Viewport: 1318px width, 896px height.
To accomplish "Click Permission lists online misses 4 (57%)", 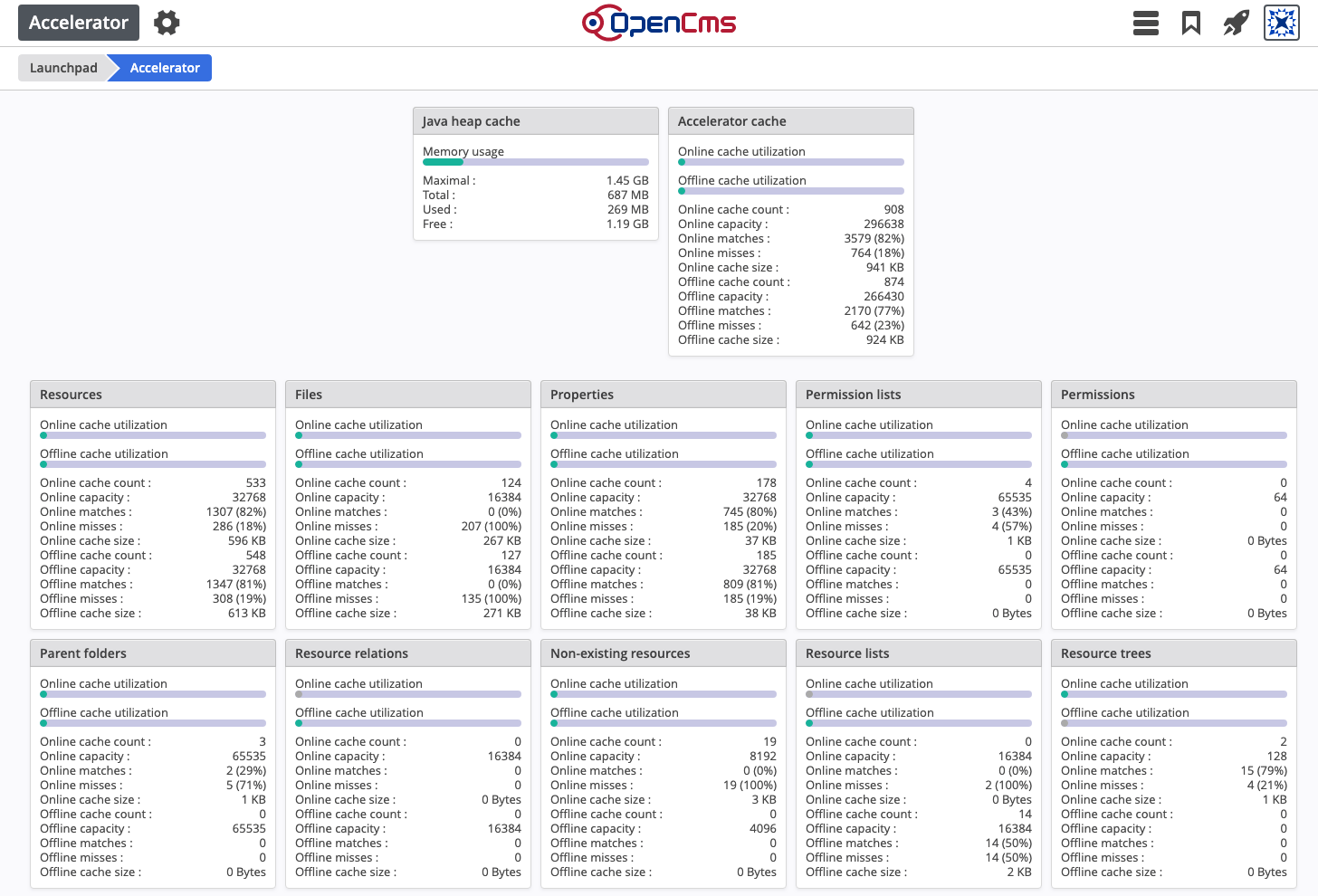I will [x=1011, y=526].
